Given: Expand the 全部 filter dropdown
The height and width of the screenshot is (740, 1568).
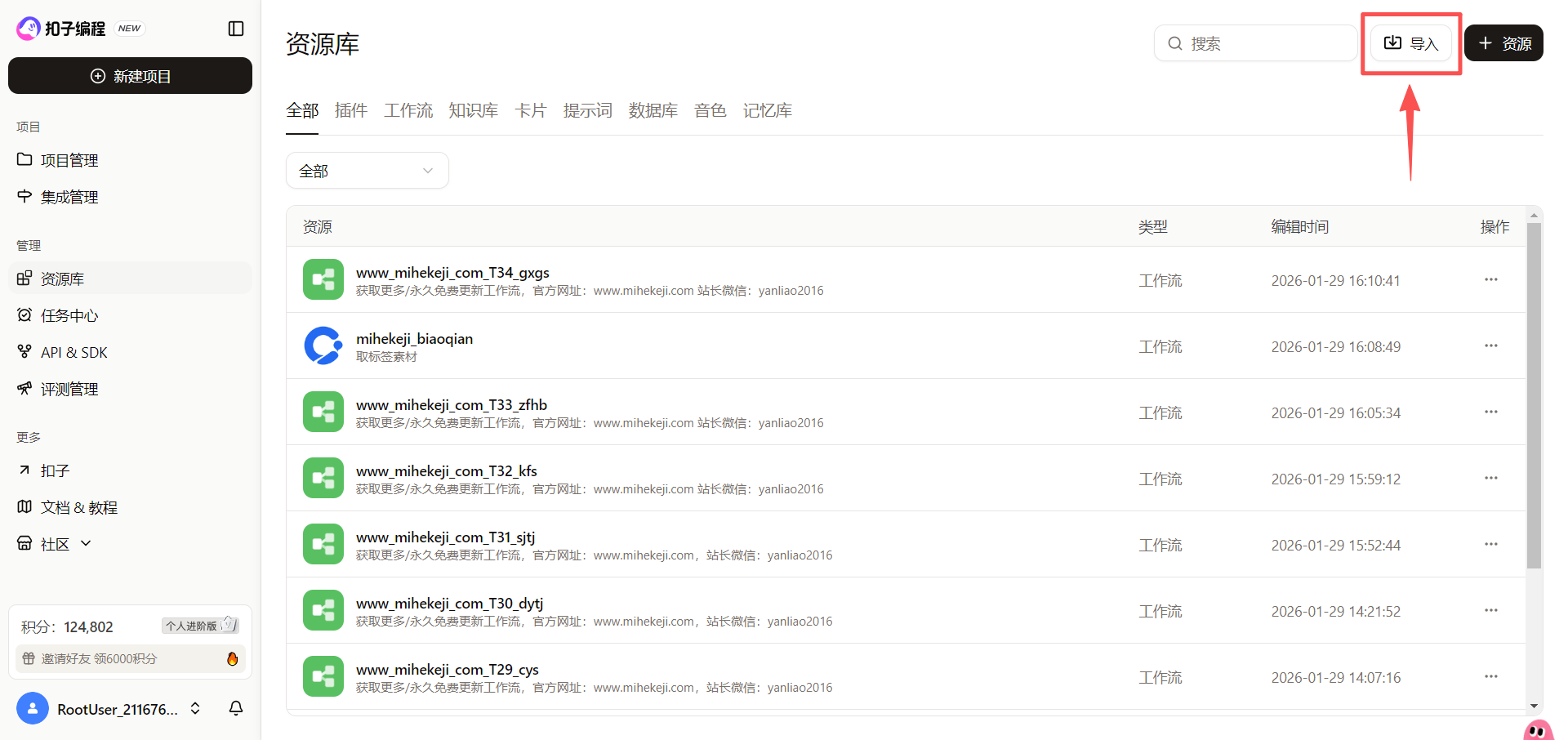Looking at the screenshot, I should (x=367, y=171).
